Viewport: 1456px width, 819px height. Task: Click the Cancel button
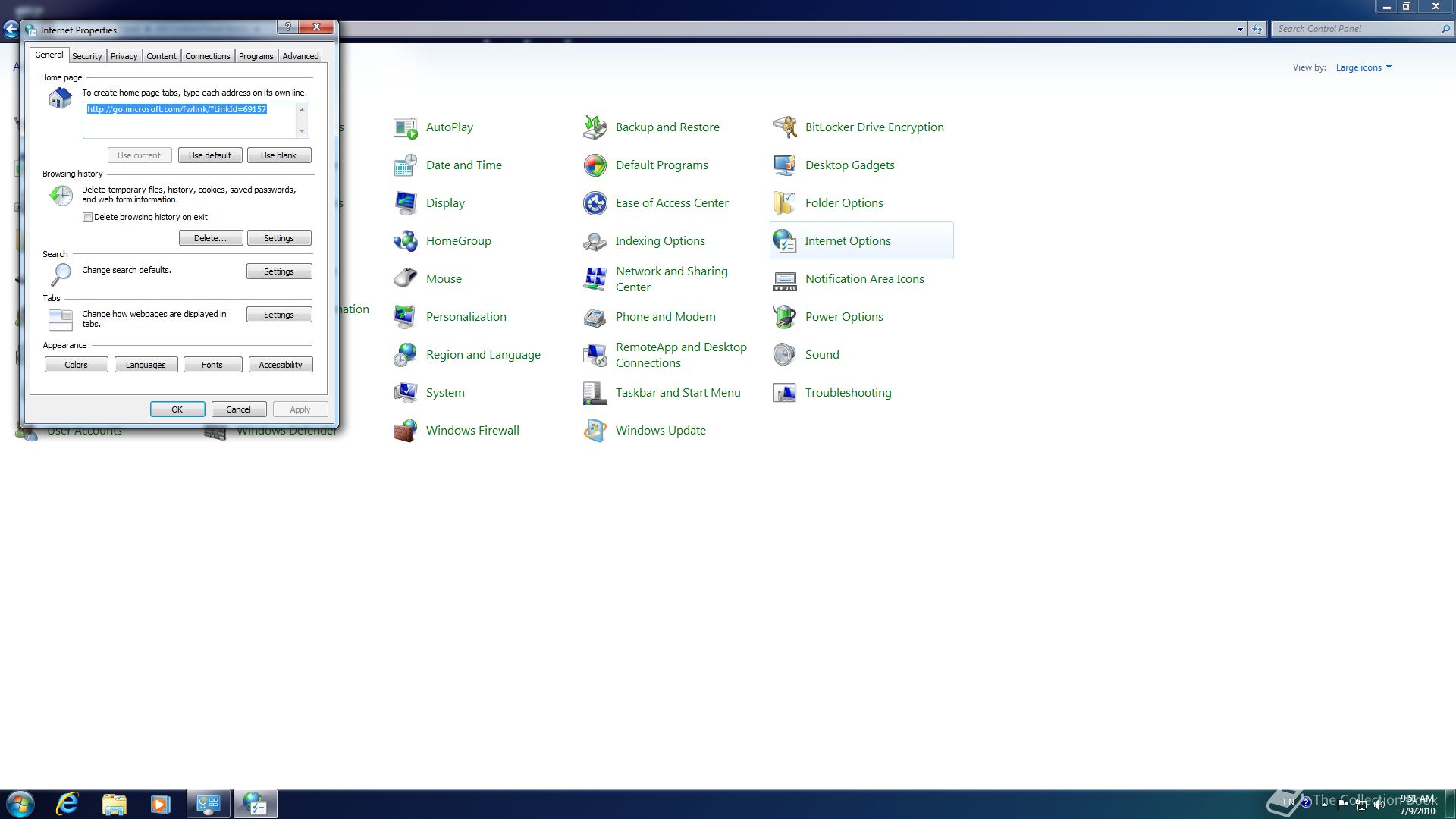tap(239, 409)
